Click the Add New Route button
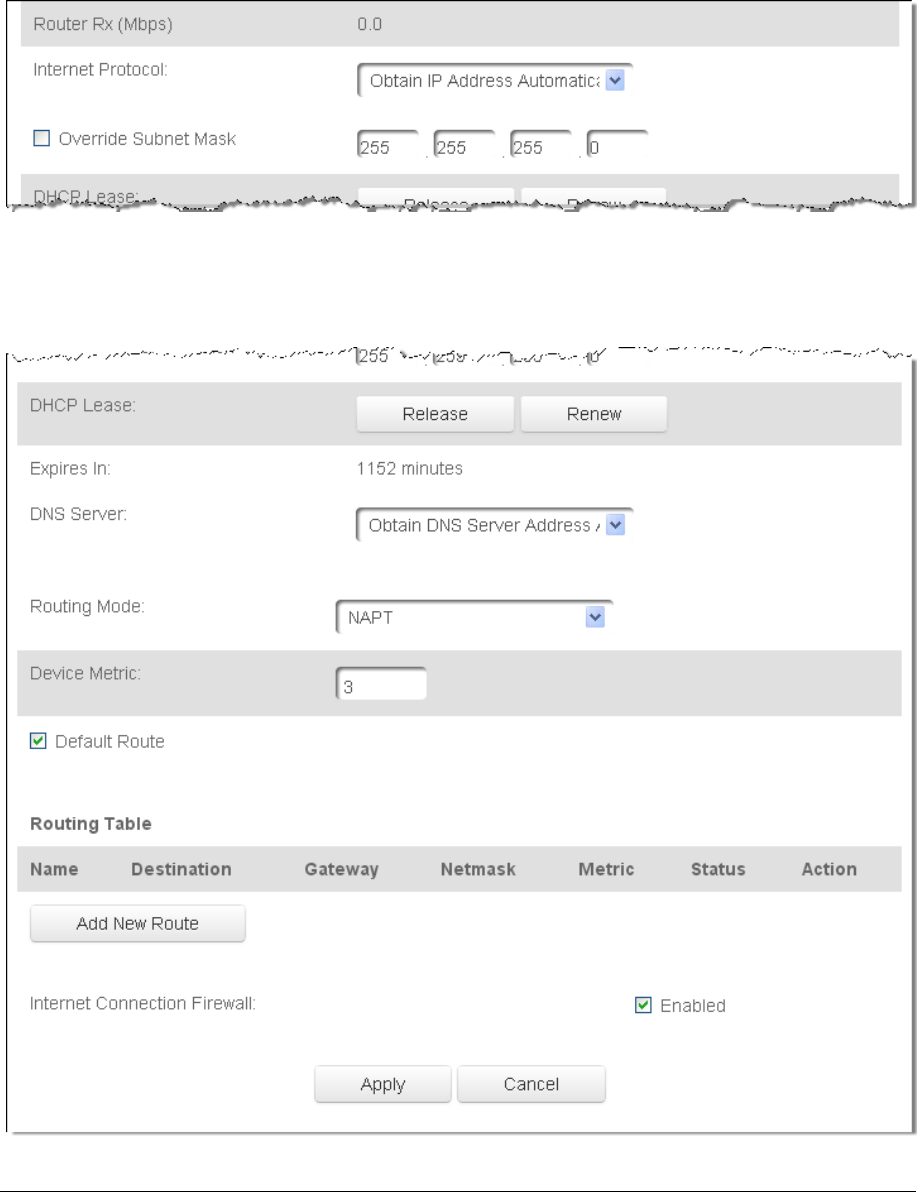 tap(138, 923)
